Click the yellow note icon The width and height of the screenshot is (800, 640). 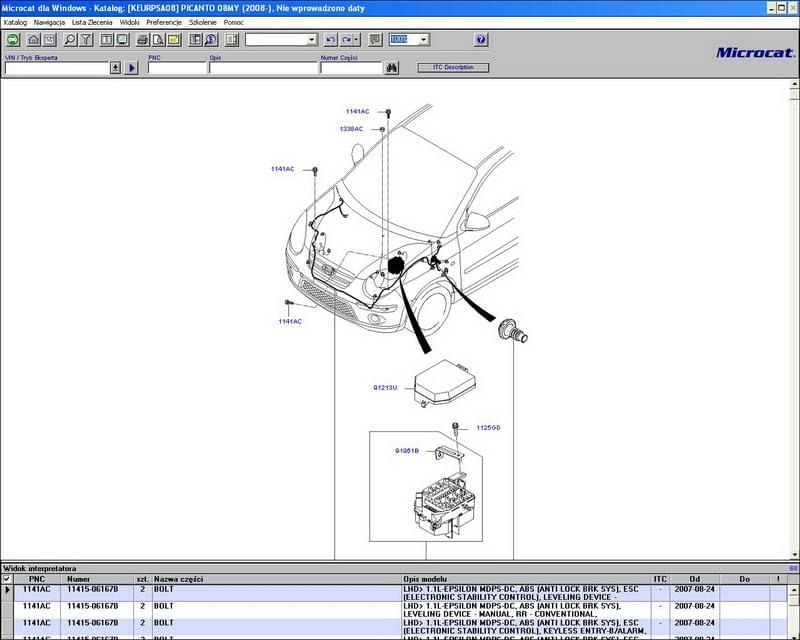[x=174, y=40]
